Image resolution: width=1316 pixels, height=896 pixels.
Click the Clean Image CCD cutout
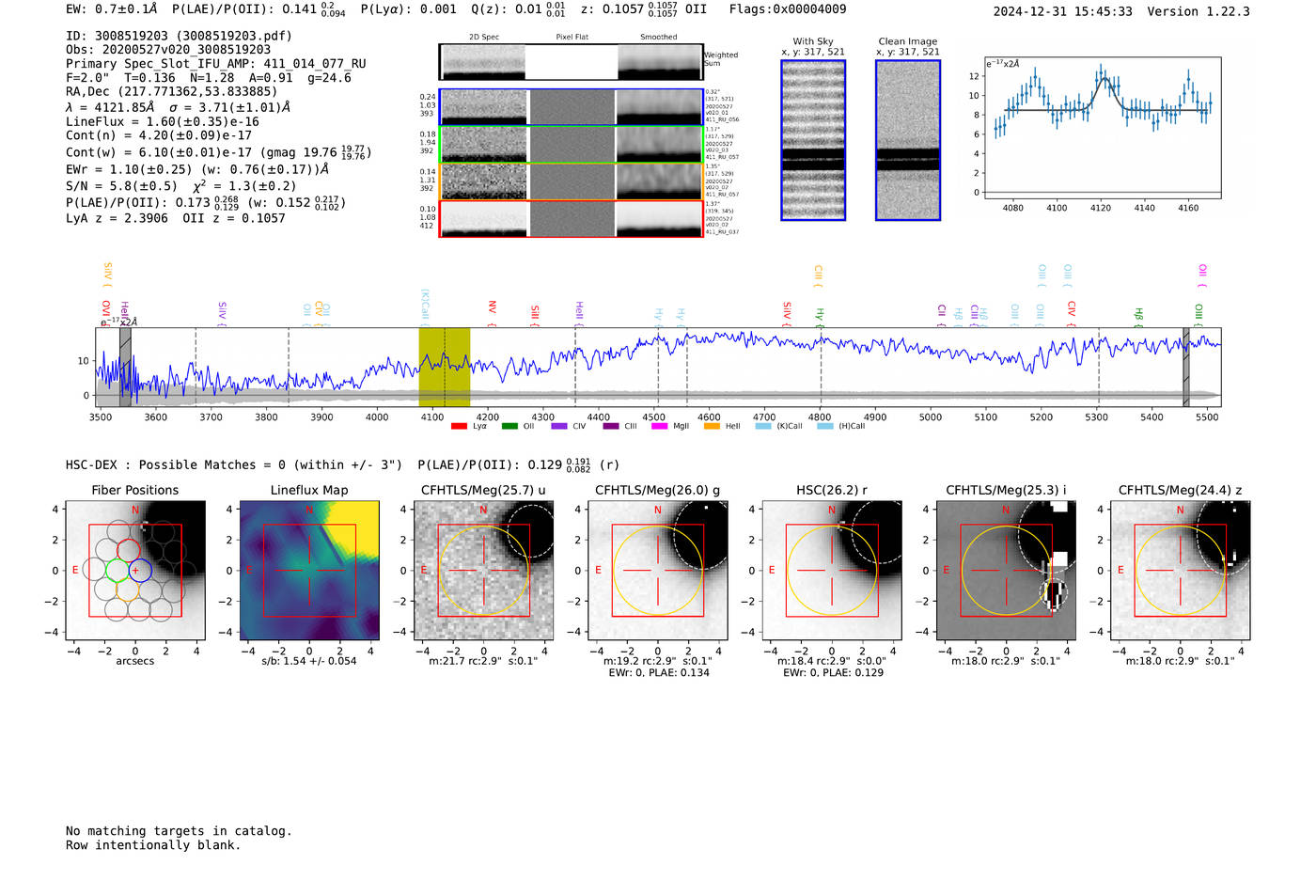[x=908, y=140]
